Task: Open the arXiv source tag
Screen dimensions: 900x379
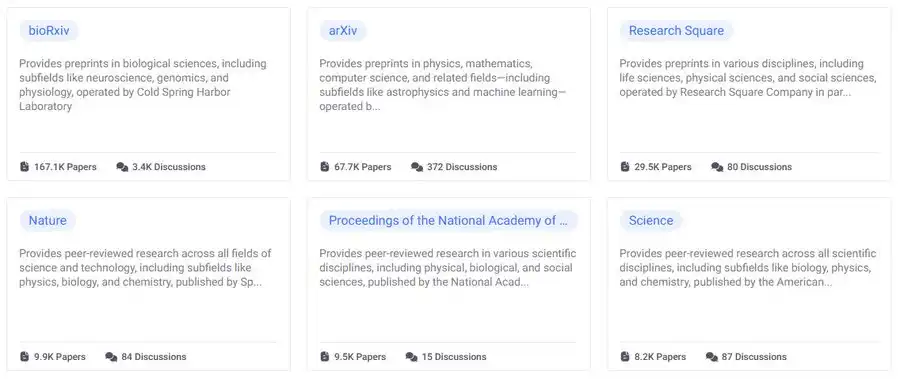Action: pos(343,30)
